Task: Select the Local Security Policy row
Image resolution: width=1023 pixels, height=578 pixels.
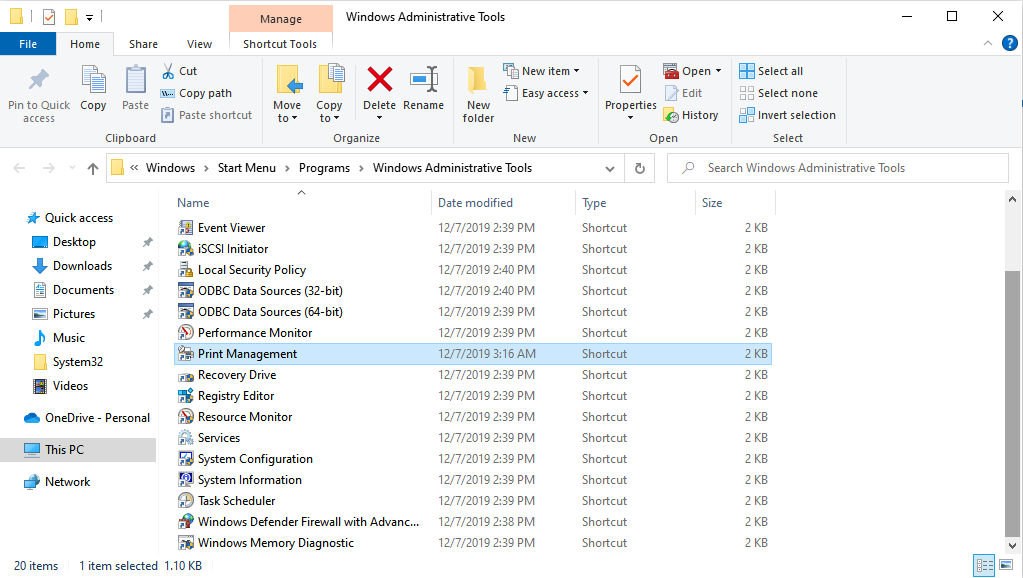Action: click(x=473, y=270)
